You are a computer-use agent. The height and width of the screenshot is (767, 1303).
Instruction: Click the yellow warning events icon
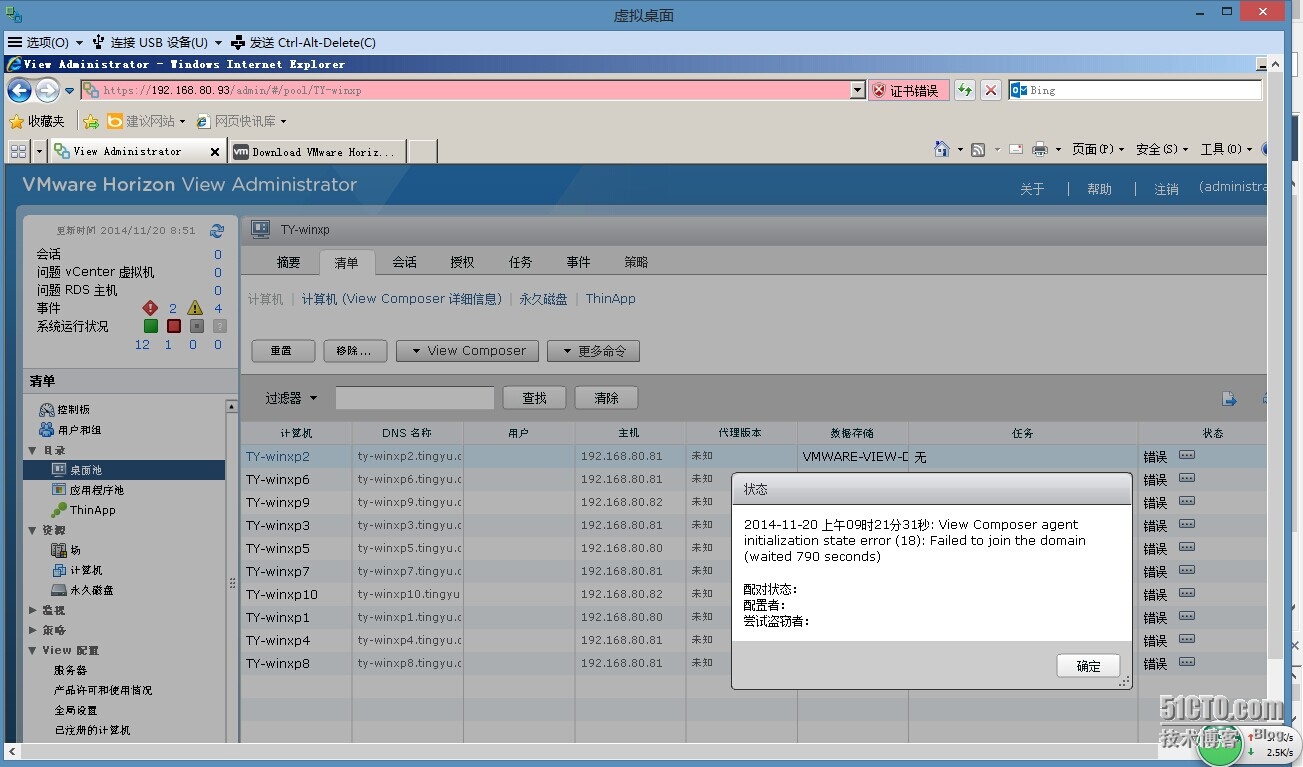click(x=195, y=308)
